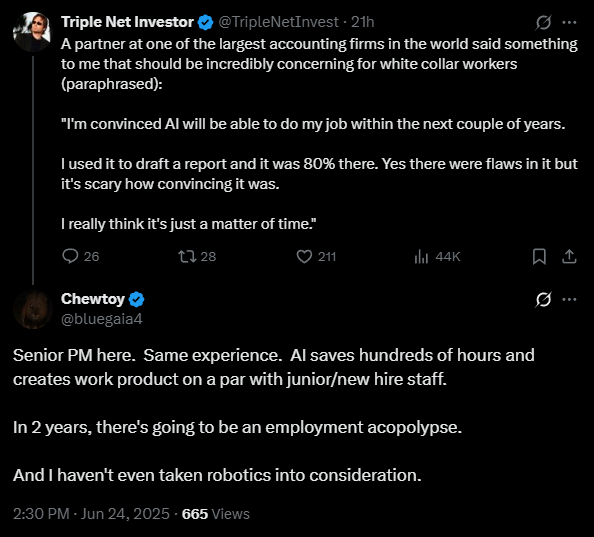Share the Triple Net Investor tweet
The height and width of the screenshot is (537, 594).
569,256
